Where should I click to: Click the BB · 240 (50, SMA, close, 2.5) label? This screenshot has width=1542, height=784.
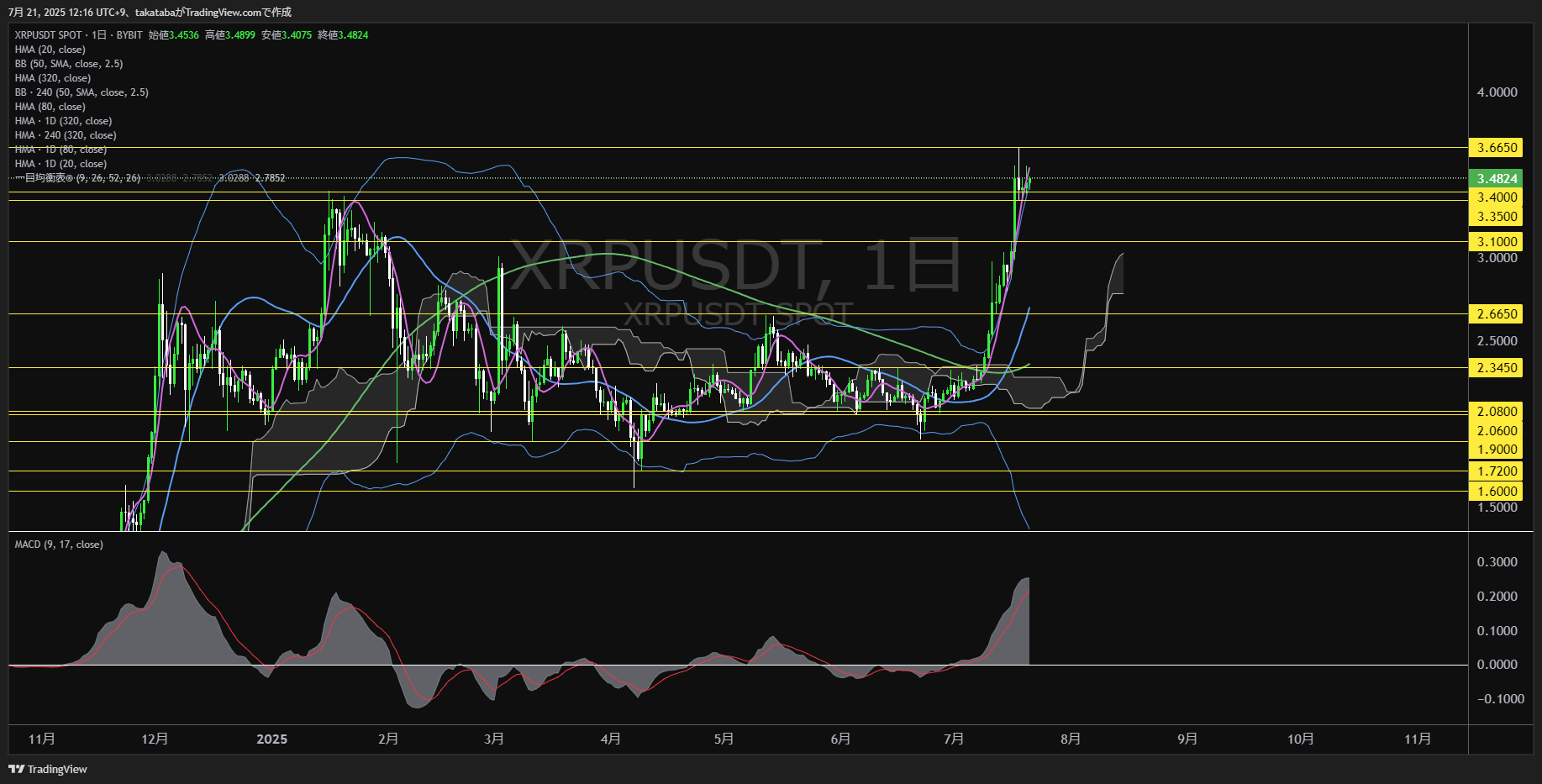[x=82, y=92]
